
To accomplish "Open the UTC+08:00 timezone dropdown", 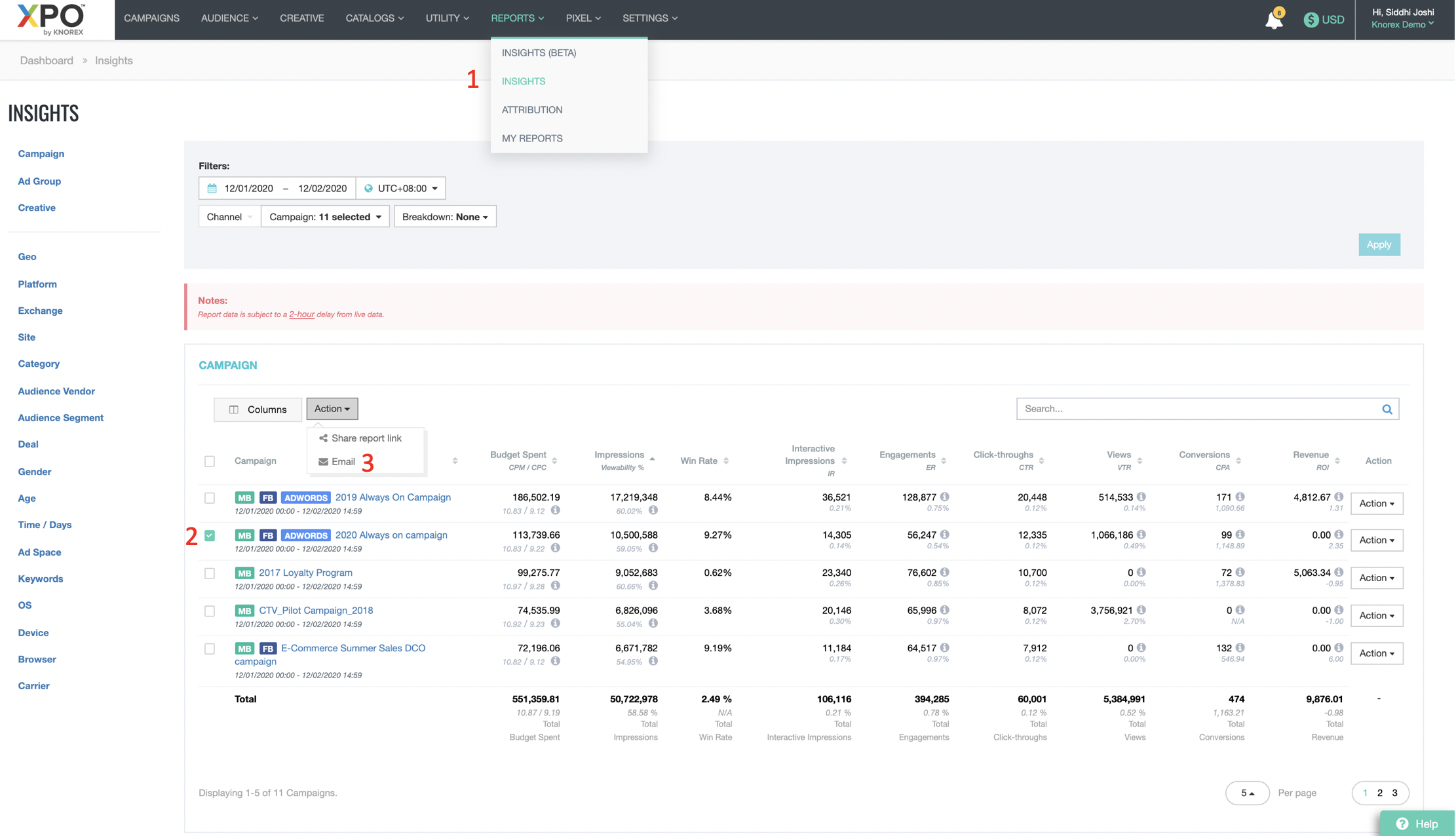I will click(x=401, y=189).
